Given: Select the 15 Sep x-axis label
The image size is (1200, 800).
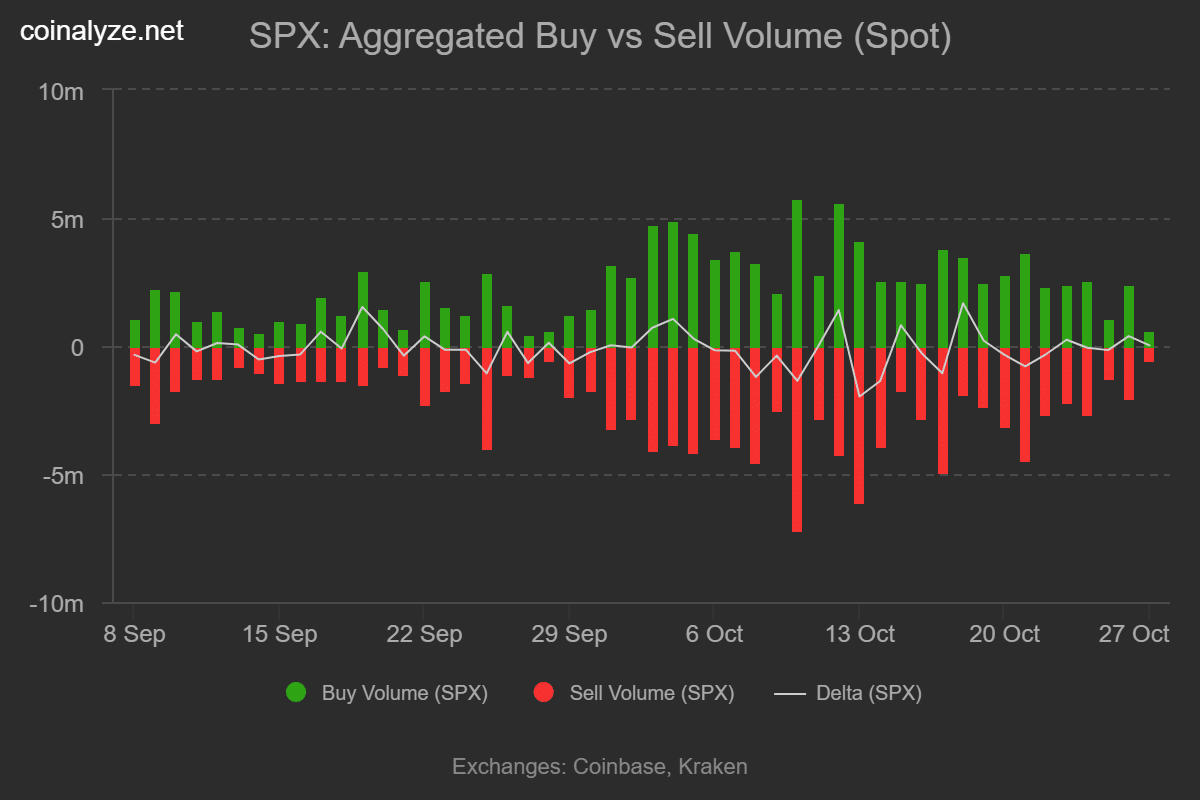Looking at the screenshot, I should (279, 634).
